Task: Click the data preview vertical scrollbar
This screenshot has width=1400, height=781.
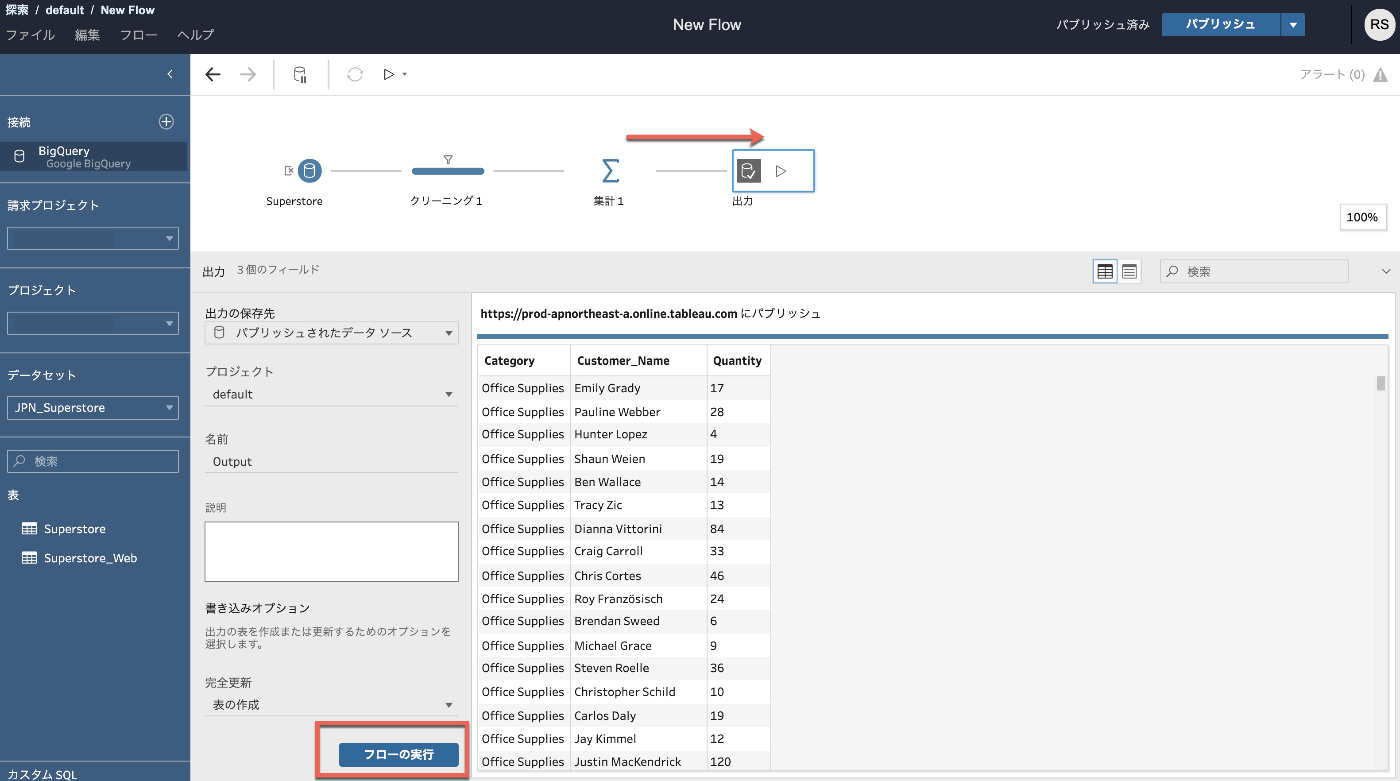Action: point(1381,383)
